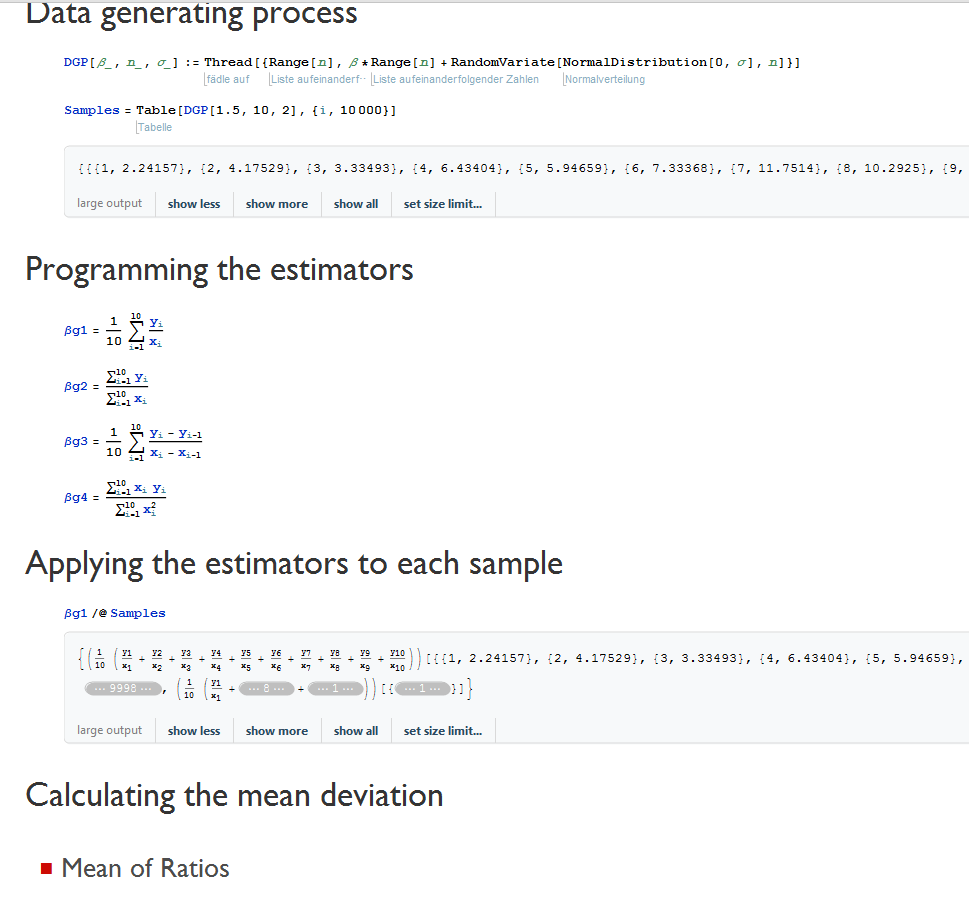Place cursor in the DGP definition input cell
Image resolution: width=969 pixels, height=902 pixels.
click(x=431, y=62)
